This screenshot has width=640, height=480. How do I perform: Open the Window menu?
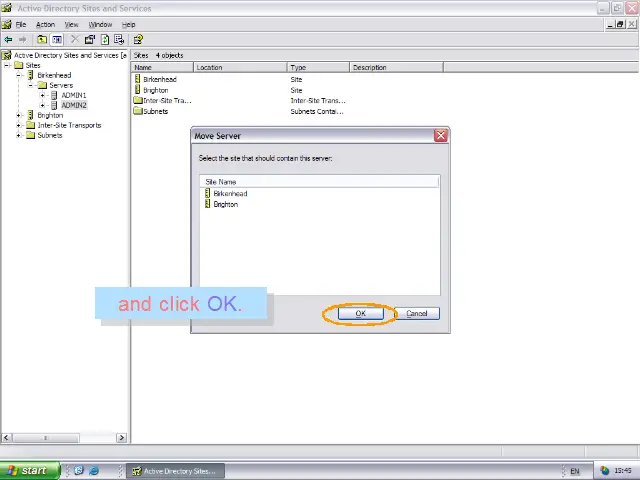(100, 24)
